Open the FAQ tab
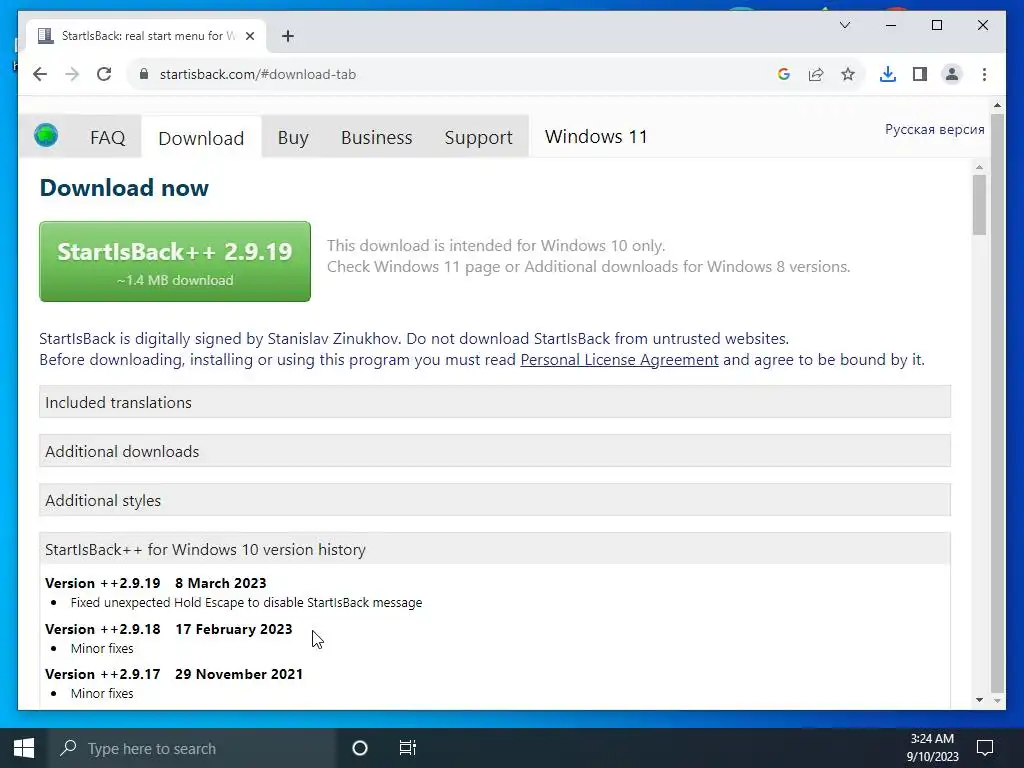 [x=108, y=138]
